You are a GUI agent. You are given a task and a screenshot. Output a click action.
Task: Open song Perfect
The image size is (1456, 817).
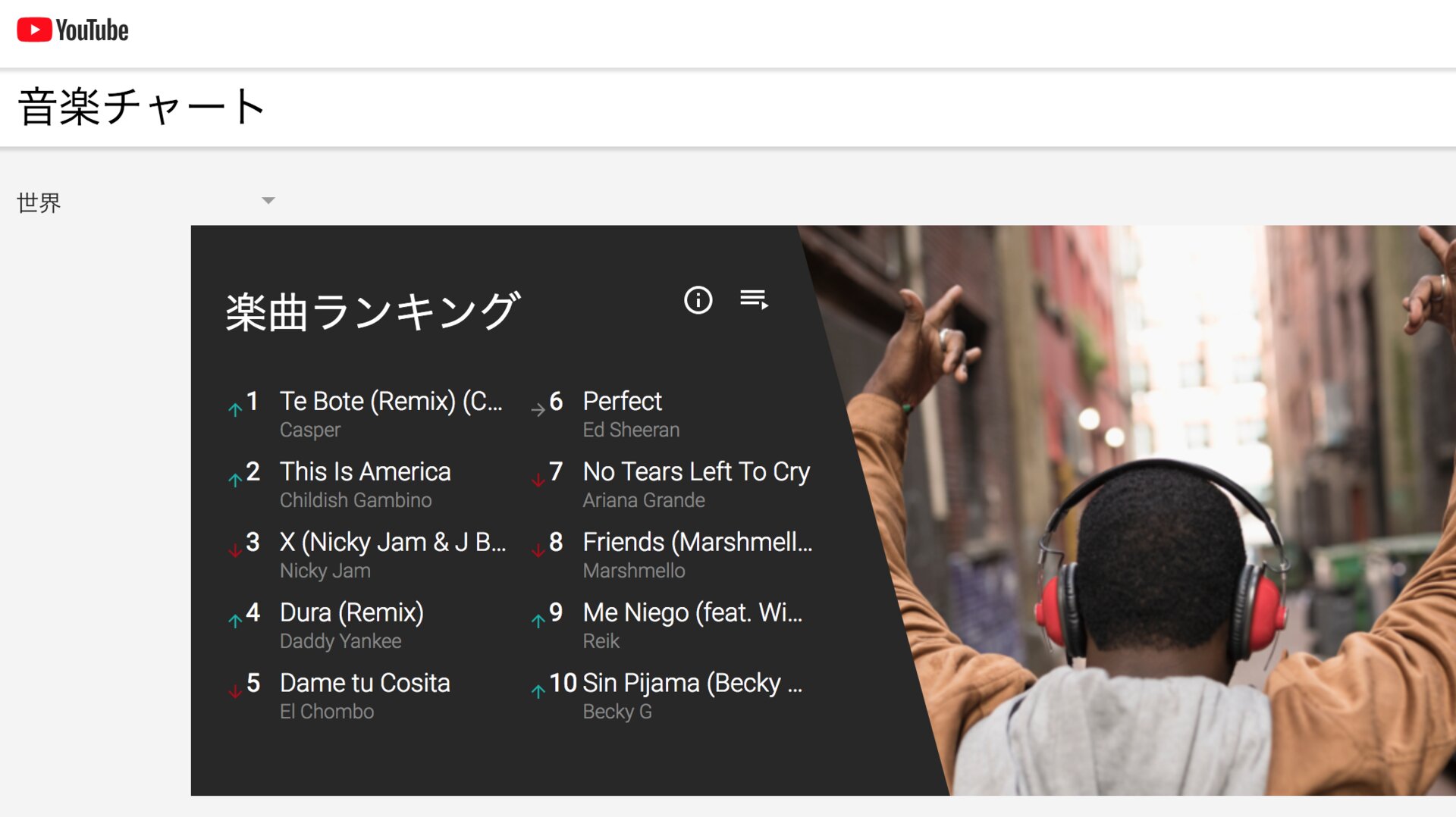(622, 401)
